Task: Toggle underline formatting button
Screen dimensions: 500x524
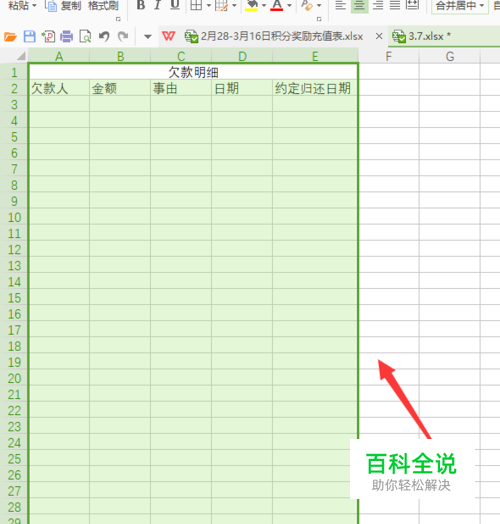Action: (x=175, y=5)
